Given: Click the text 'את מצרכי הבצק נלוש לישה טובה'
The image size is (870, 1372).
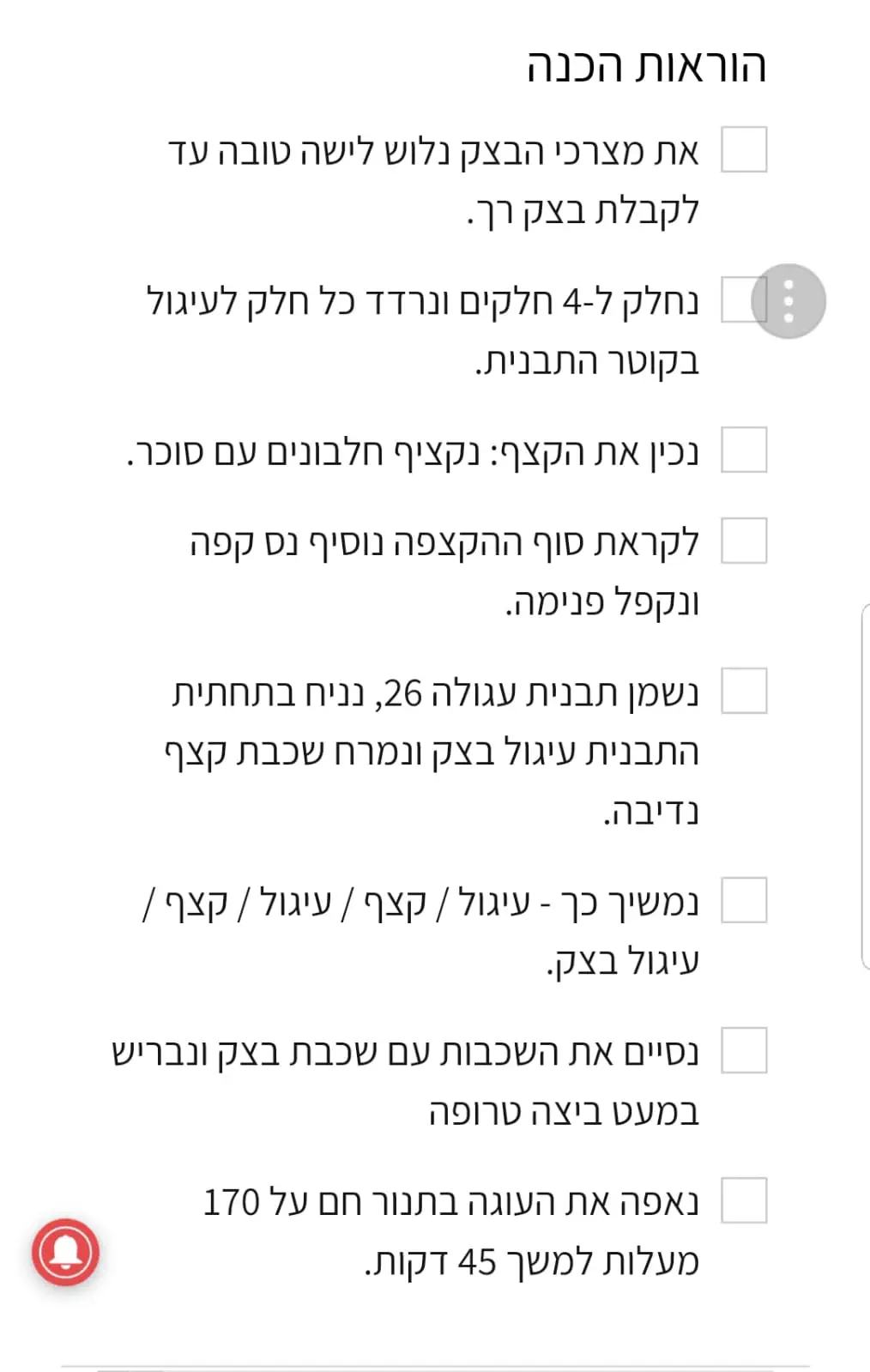Looking at the screenshot, I should 433,152.
